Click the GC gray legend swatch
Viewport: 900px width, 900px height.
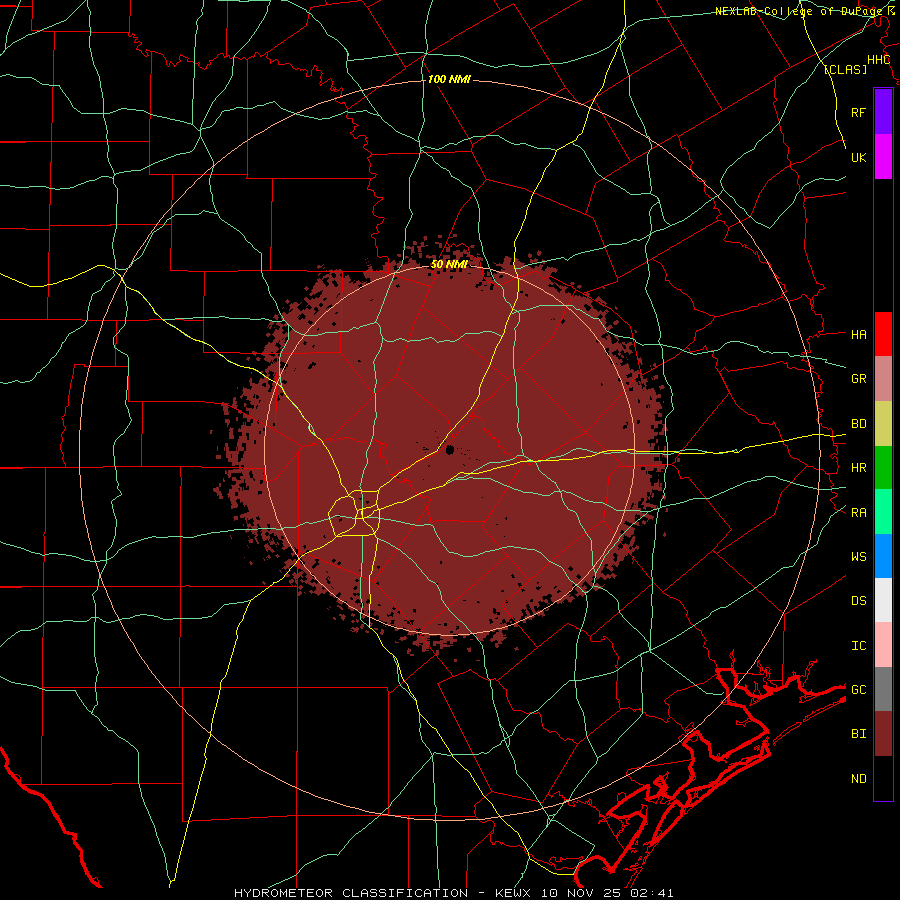[883, 689]
